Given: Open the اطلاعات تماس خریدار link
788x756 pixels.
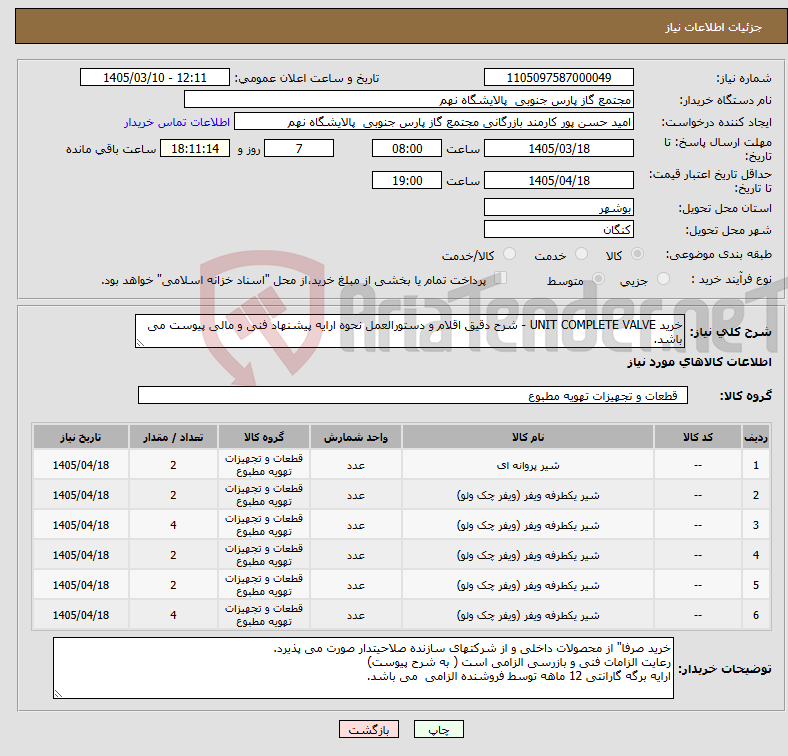Looking at the screenshot, I should pyautogui.click(x=177, y=122).
